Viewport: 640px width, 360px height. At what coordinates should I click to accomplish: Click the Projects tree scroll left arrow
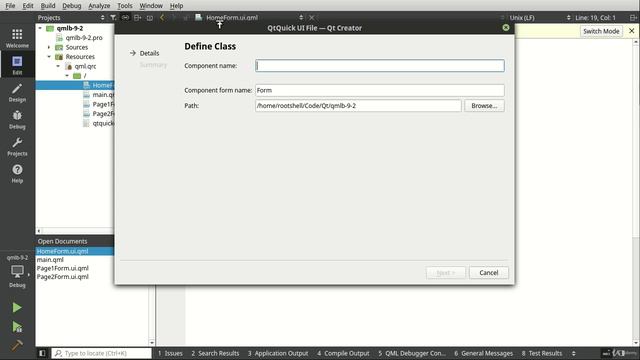pyautogui.click(x=39, y=231)
